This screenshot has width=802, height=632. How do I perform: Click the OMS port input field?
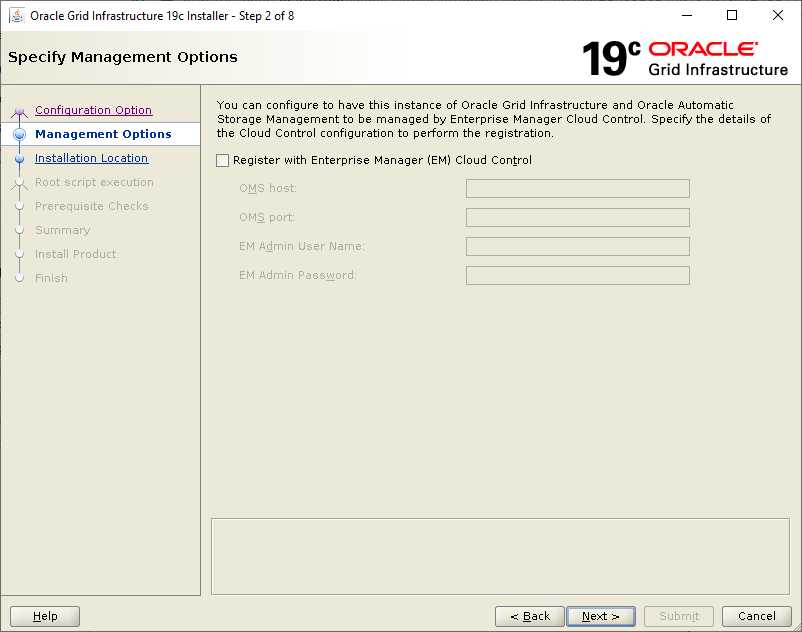[577, 217]
